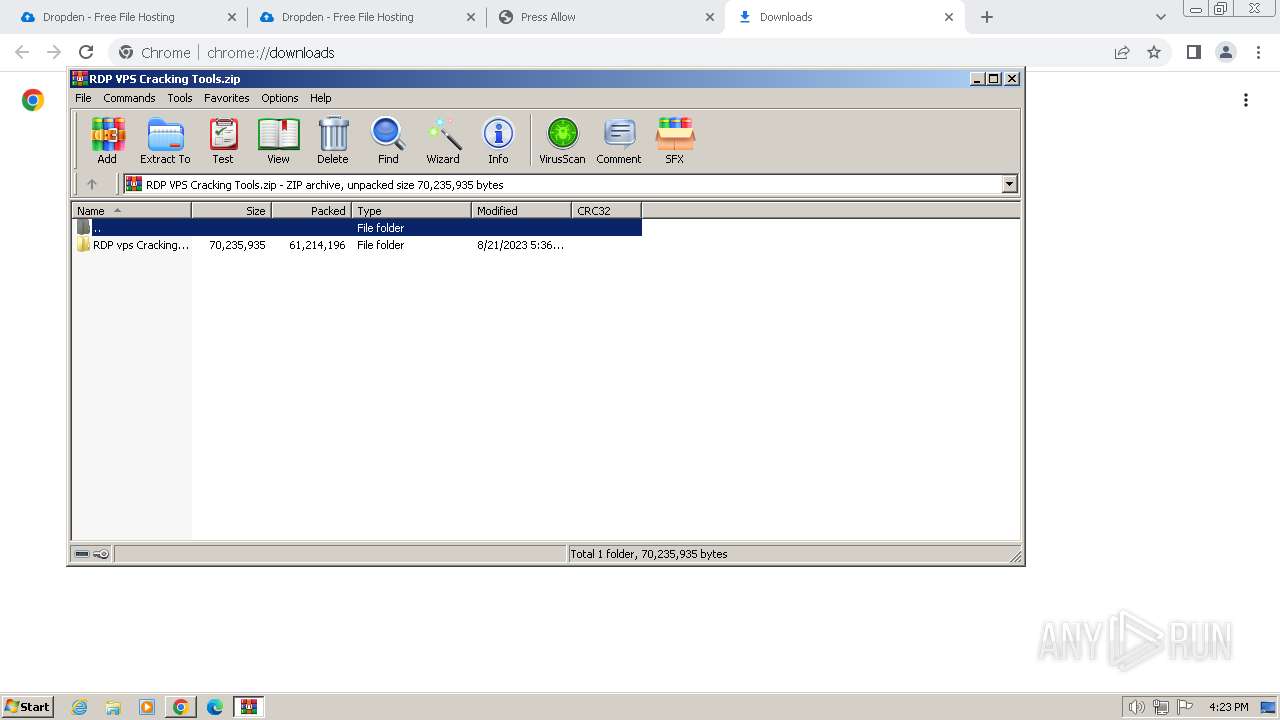Open the Commands menu
The width and height of the screenshot is (1280, 720).
(x=129, y=98)
